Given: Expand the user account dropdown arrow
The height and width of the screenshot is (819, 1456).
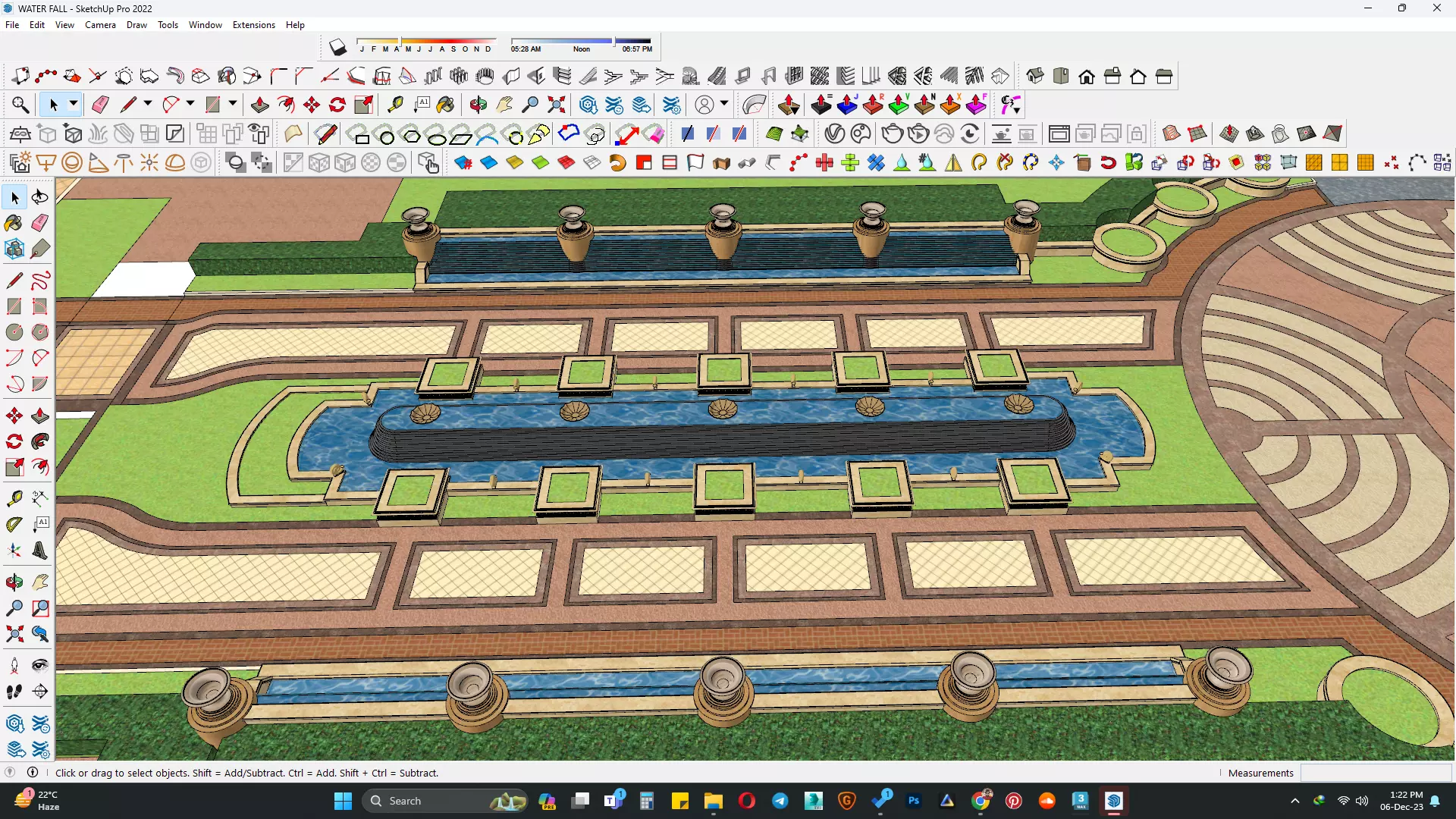Looking at the screenshot, I should click(724, 104).
